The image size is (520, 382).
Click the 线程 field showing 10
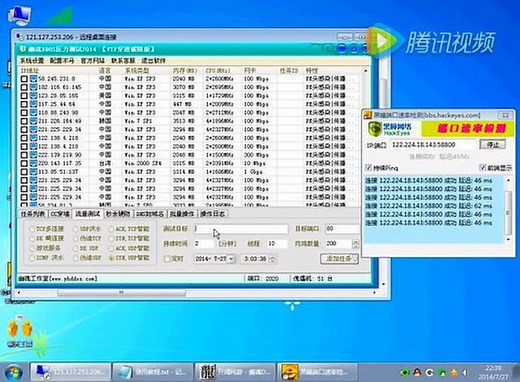coord(277,244)
